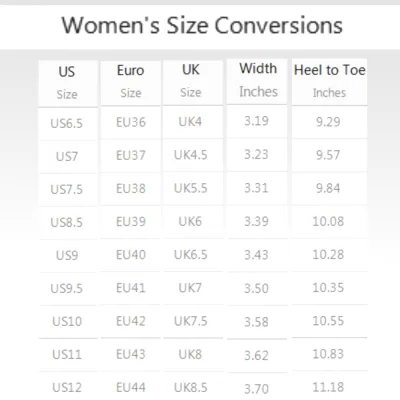Select the Heel to Toe header

tap(329, 70)
